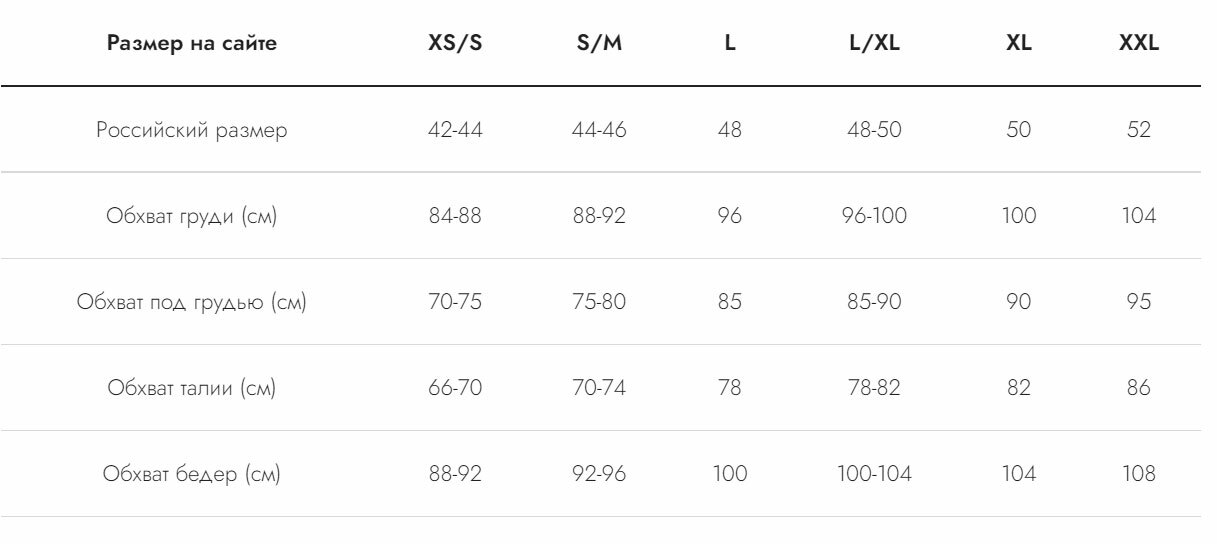Select the XS/S column header

[455, 44]
